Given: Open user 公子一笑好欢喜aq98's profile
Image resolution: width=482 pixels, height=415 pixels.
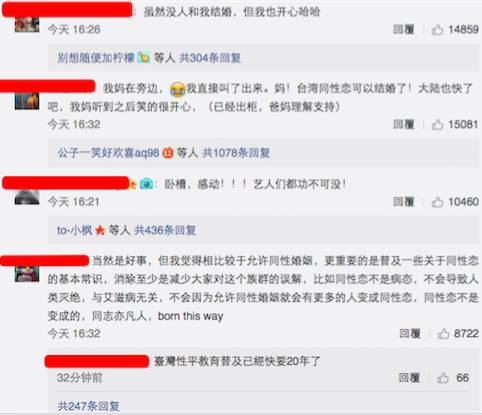Looking at the screenshot, I should pos(108,153).
